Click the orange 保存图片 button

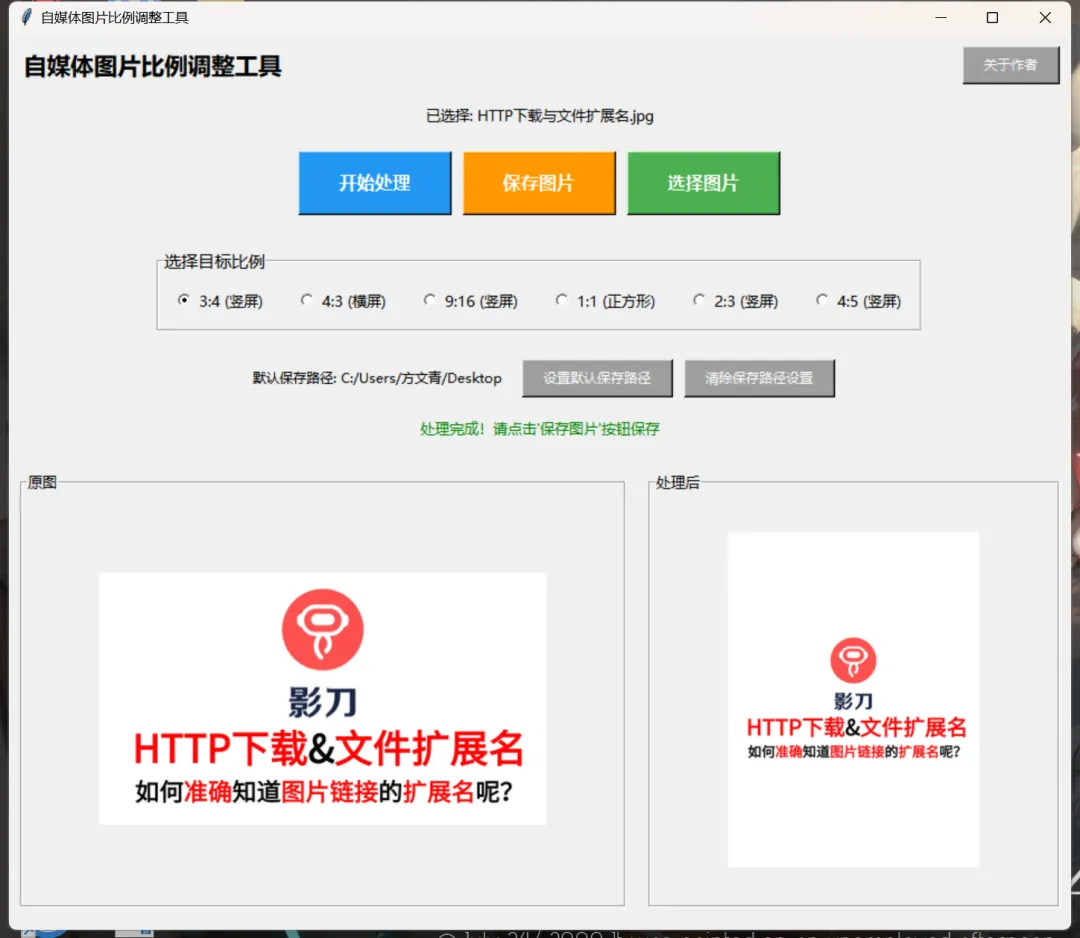point(539,183)
